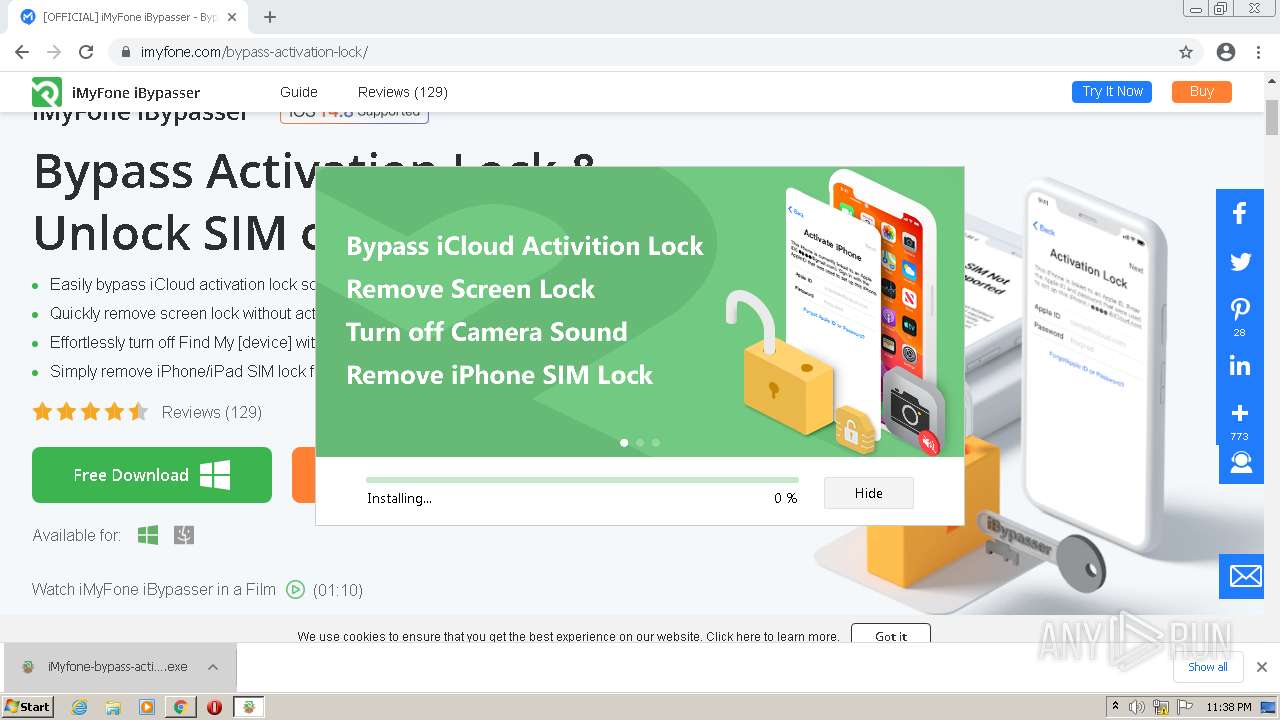The image size is (1280, 720).
Task: Click the Reviews (129) link beside stars
Action: [x=211, y=412]
